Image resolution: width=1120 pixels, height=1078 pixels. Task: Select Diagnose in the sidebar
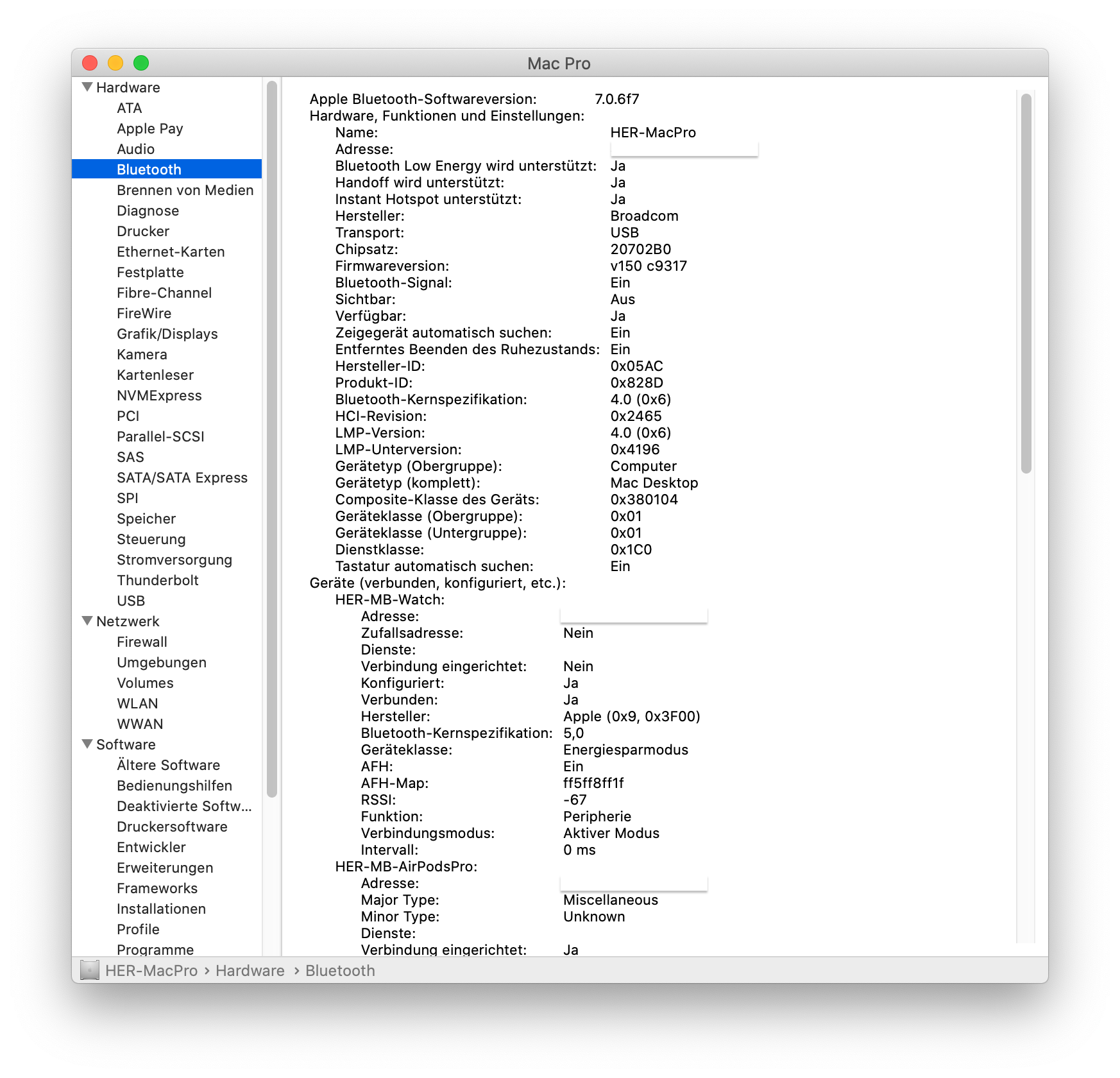pyautogui.click(x=148, y=210)
